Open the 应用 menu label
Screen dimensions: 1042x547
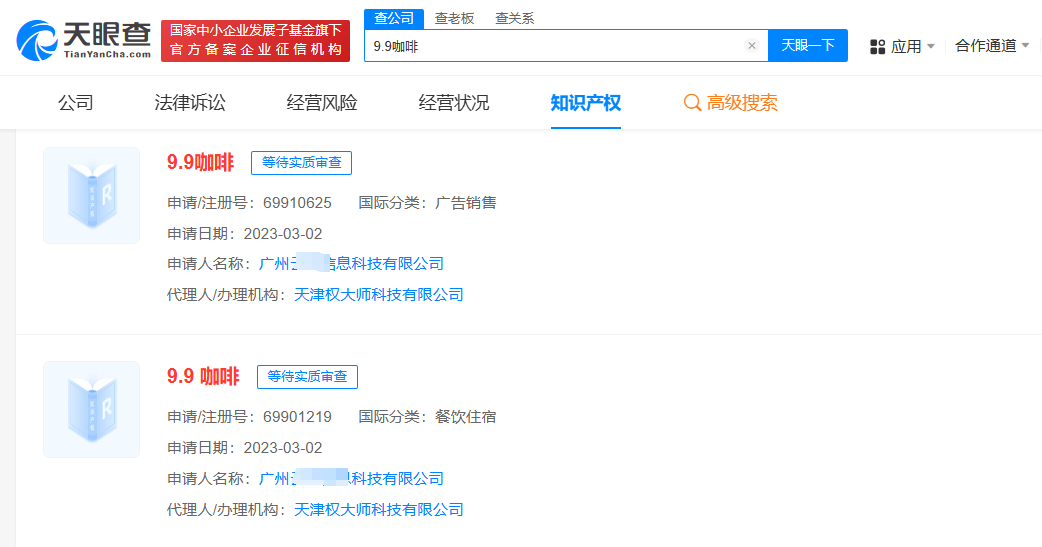pyautogui.click(x=906, y=47)
